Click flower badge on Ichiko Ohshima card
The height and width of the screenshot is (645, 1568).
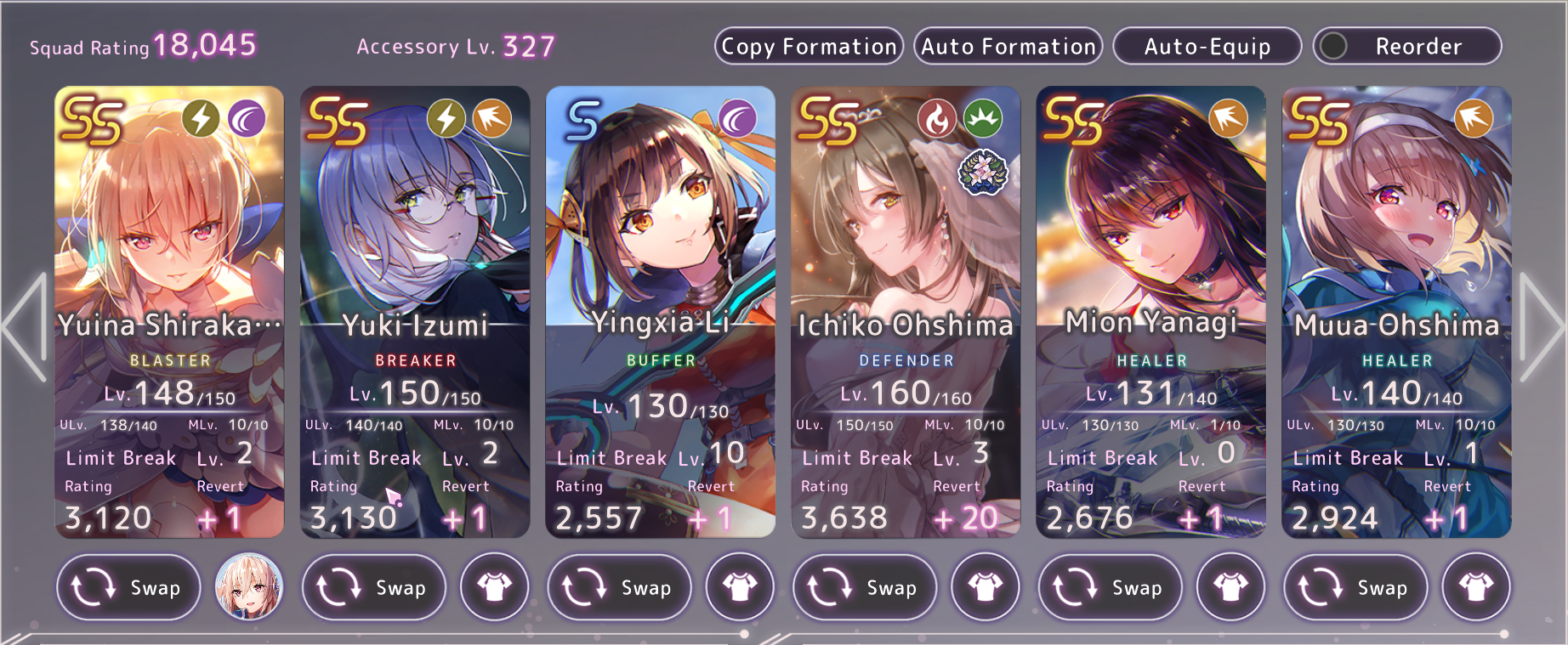coord(983,173)
